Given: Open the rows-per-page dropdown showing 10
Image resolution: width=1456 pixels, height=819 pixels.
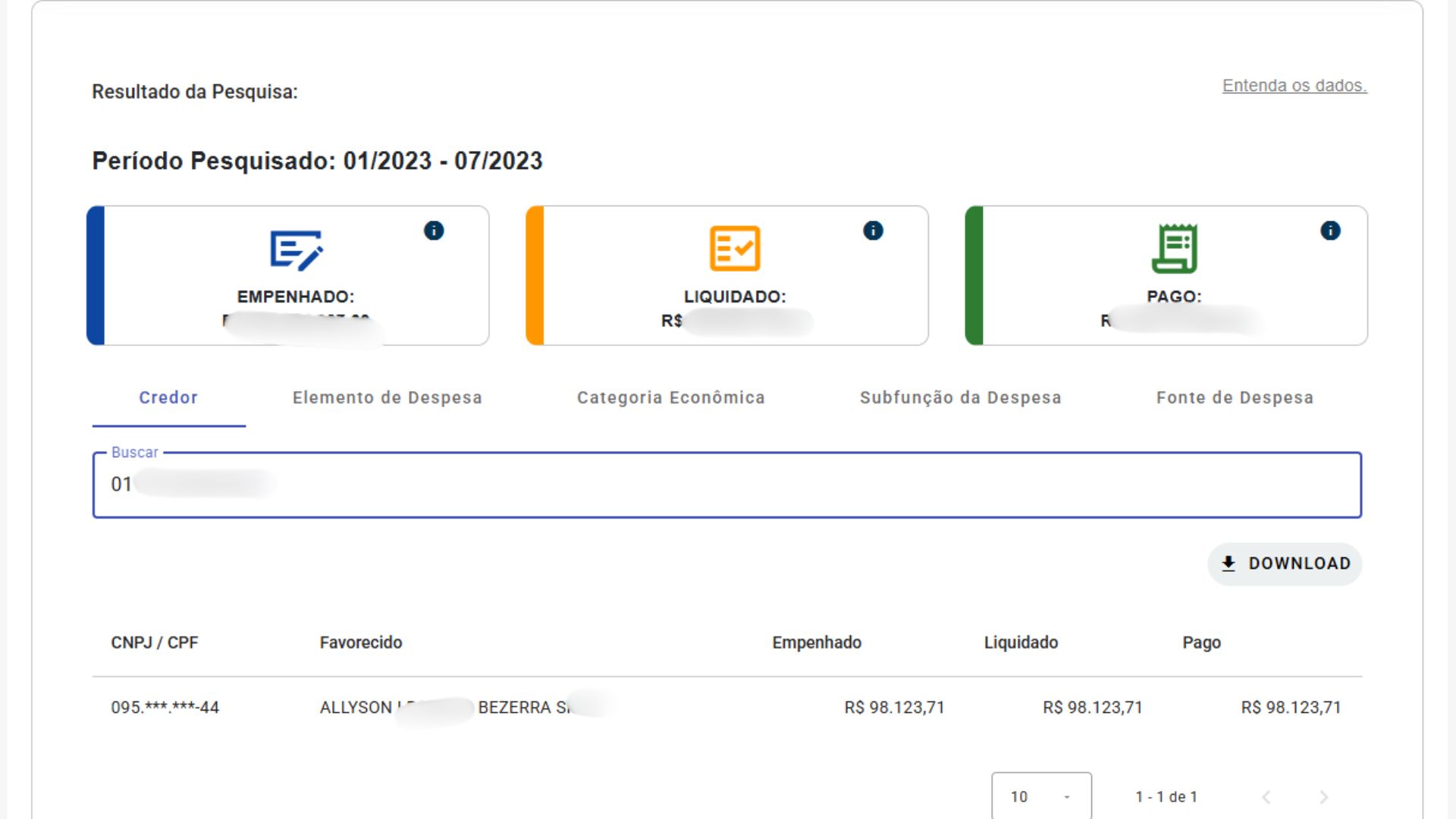Looking at the screenshot, I should coord(1041,796).
